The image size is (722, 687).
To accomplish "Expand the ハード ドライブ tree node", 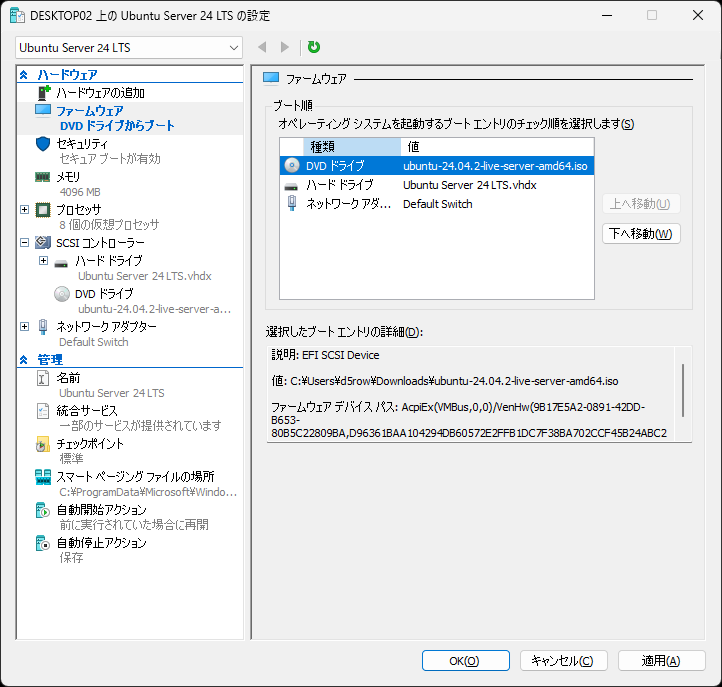I will tap(43, 261).
